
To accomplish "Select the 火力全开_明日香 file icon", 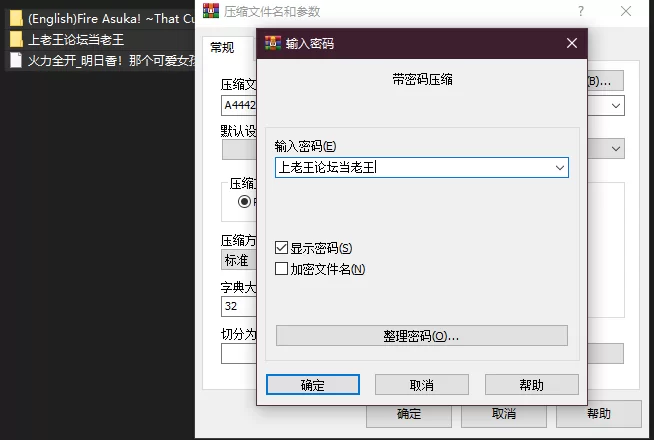I will click(x=16, y=60).
